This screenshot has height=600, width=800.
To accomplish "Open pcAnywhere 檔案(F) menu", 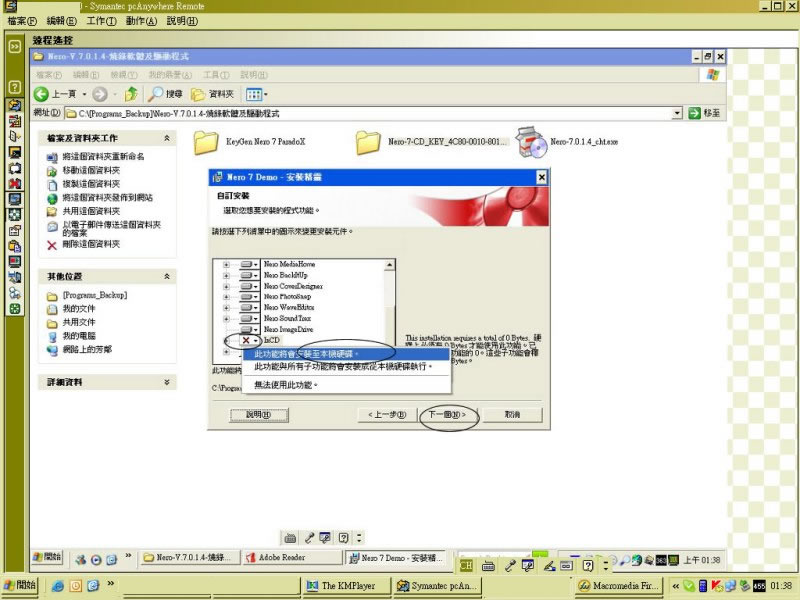I will coord(22,21).
